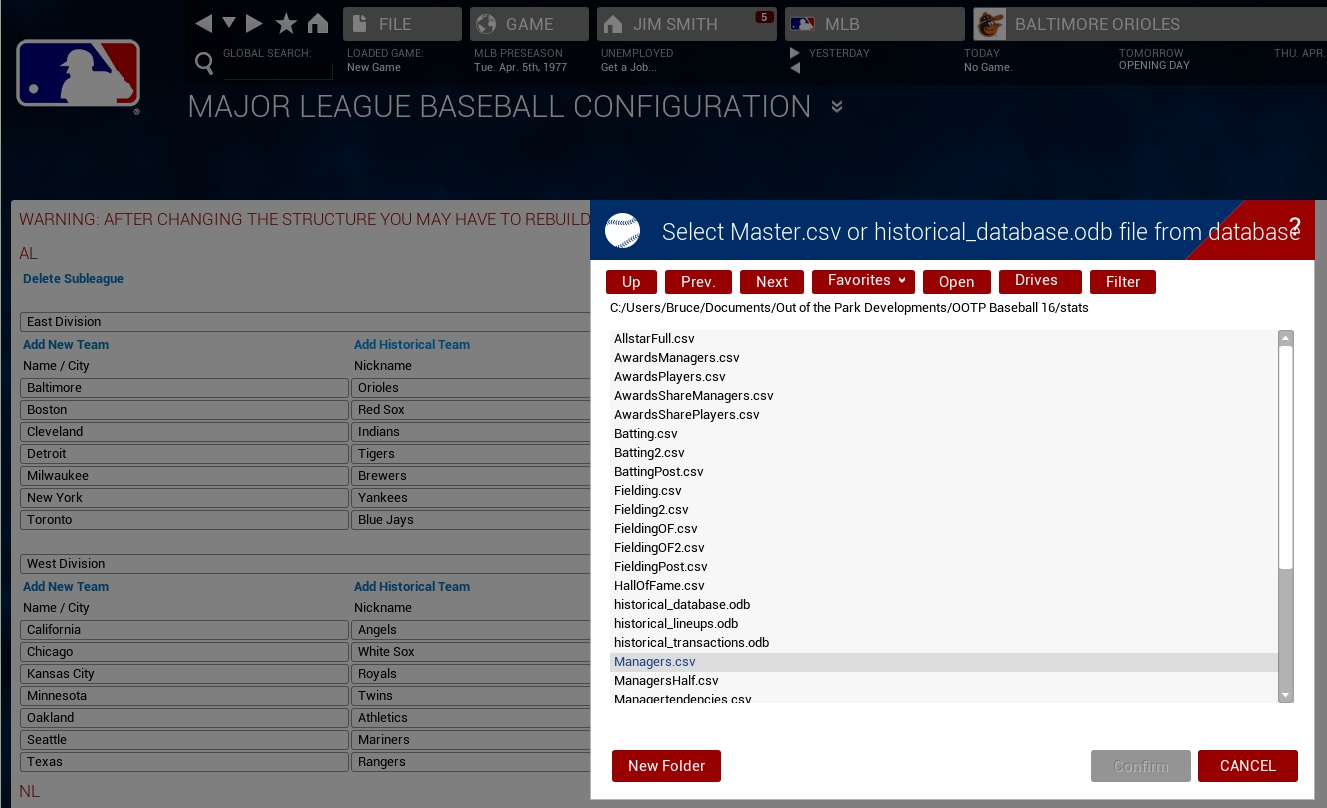The height and width of the screenshot is (808, 1327).
Task: Click the forward navigation arrow icon
Action: click(254, 23)
